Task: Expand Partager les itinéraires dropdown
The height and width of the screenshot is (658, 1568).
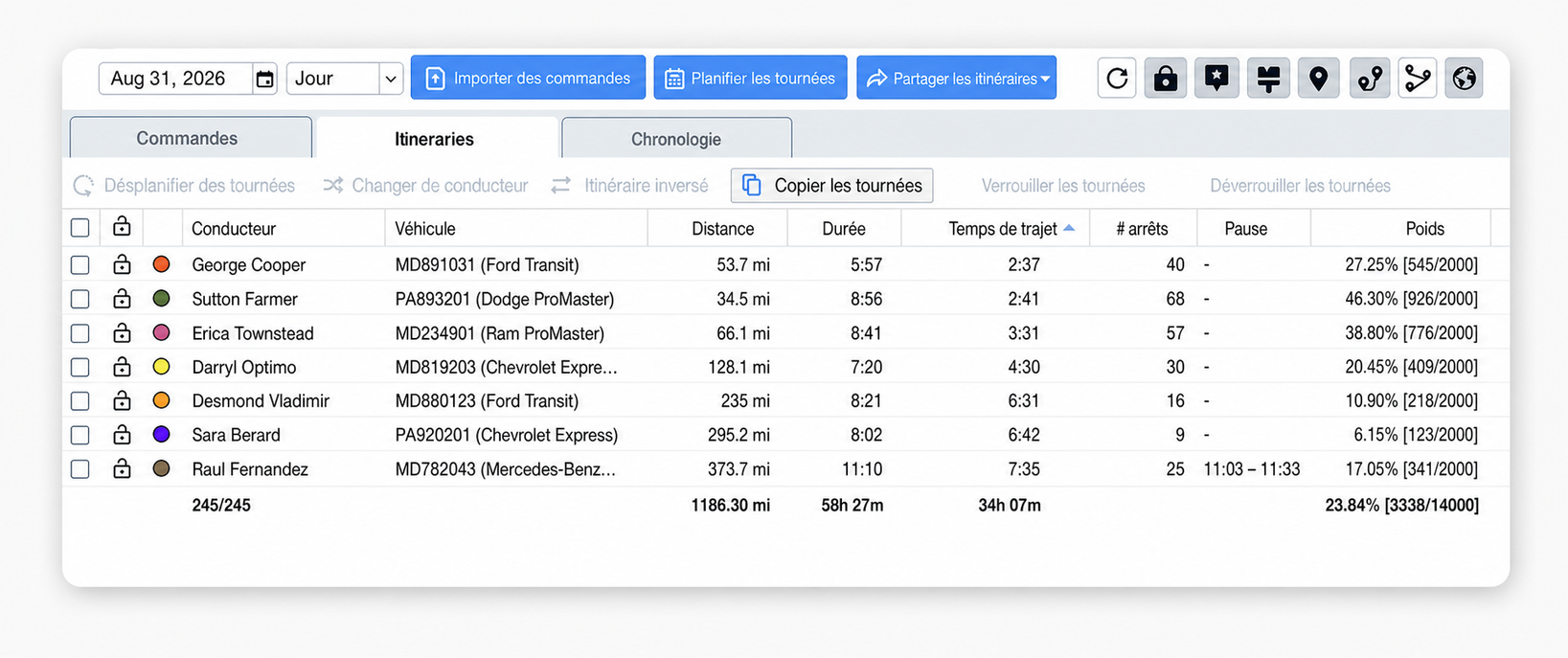Action: pos(956,78)
